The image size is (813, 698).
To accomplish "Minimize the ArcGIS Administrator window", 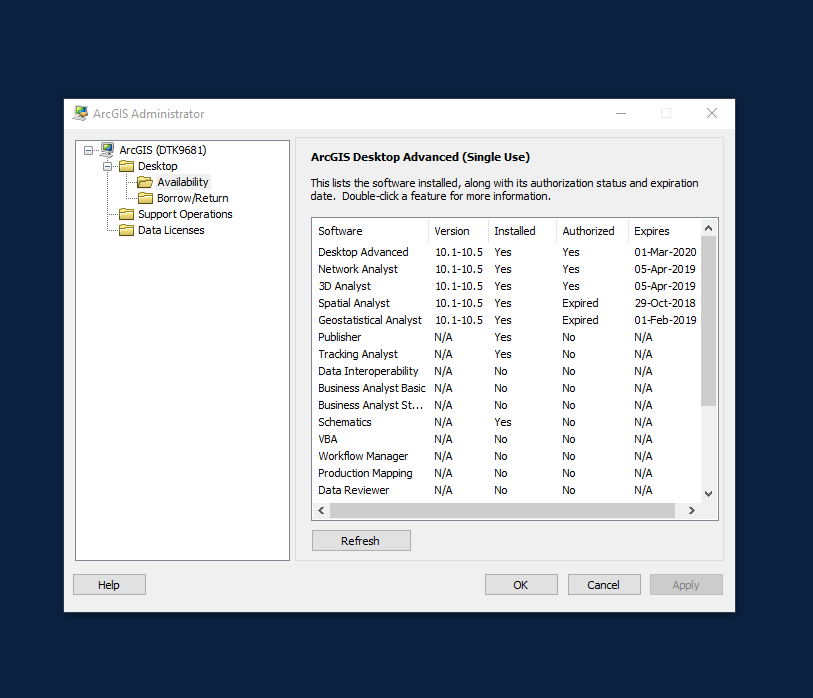I will click(x=621, y=113).
